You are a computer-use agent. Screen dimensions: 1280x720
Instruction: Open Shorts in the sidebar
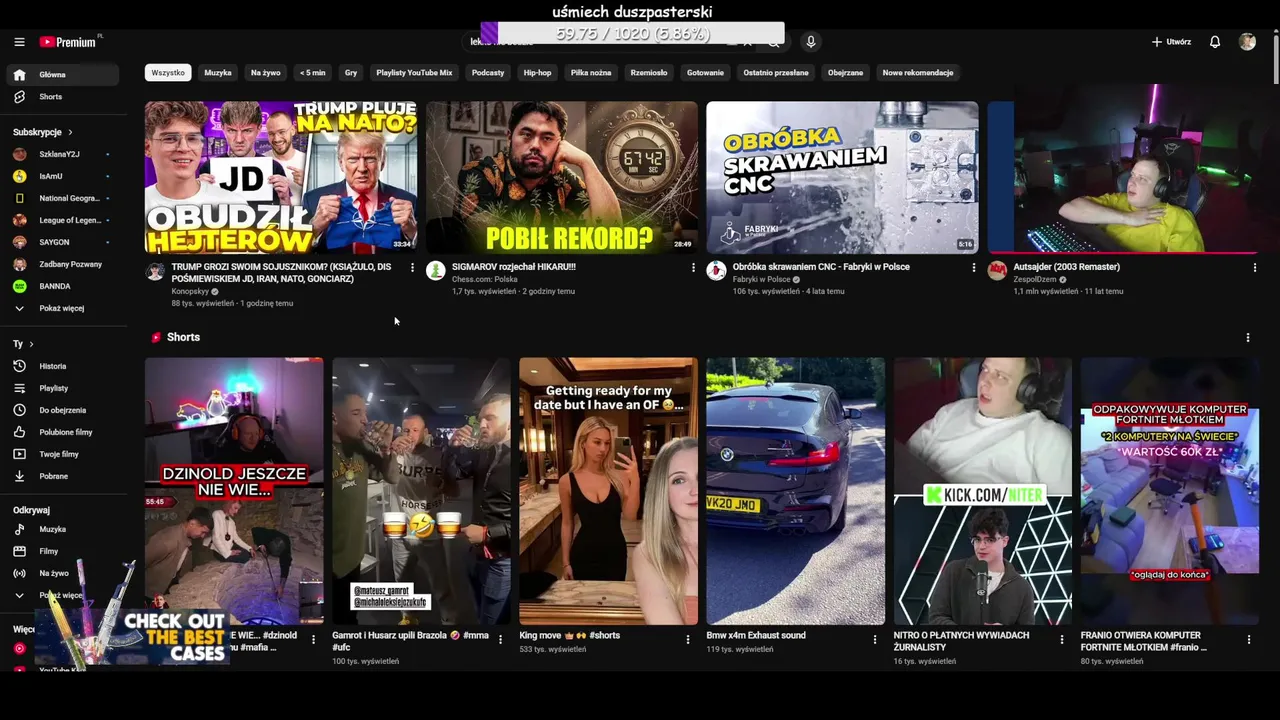[x=62, y=97]
